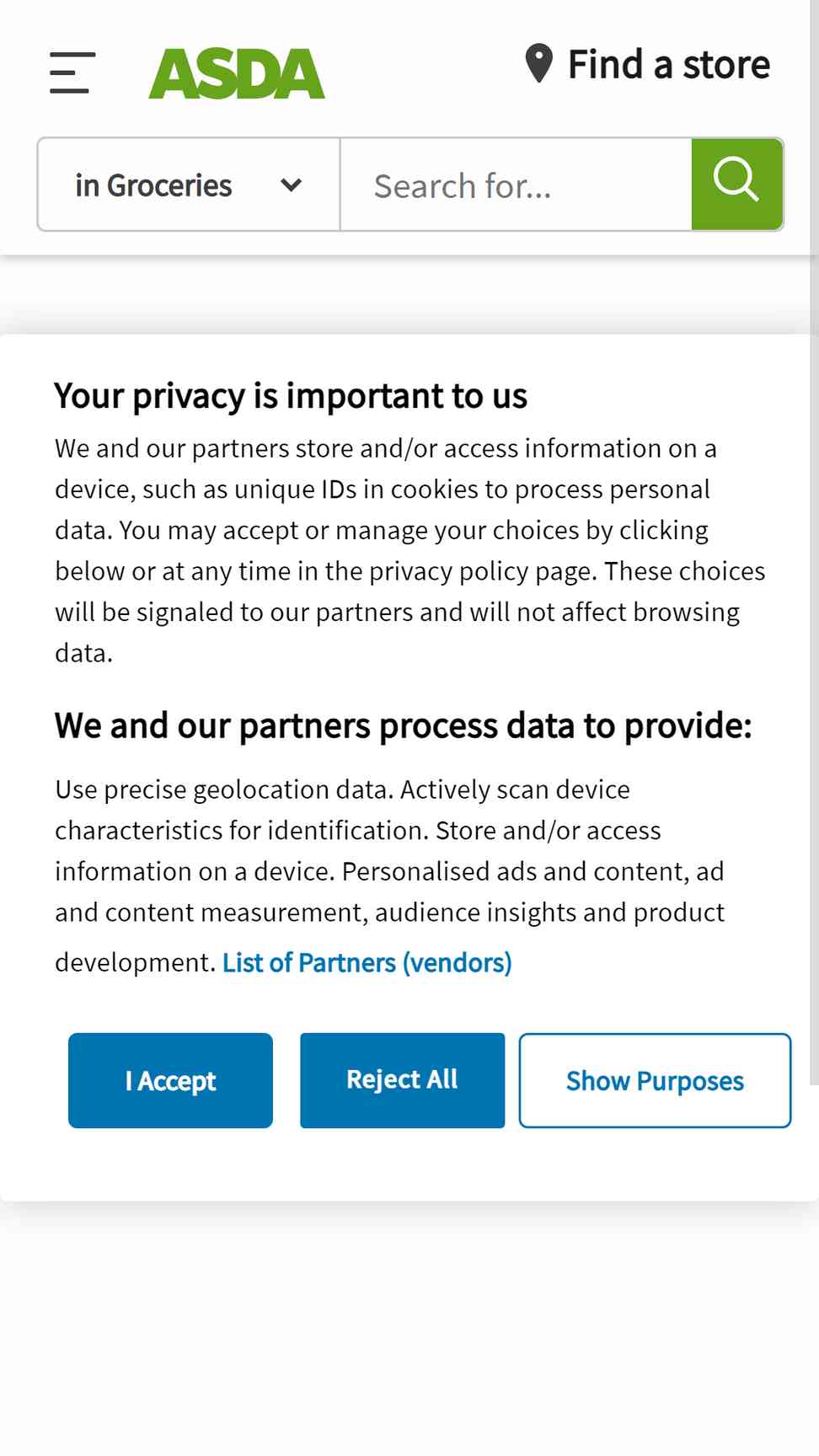Screen dimensions: 819x1456
Task: Click the page's vertical scrollbar
Action: pos(814,539)
